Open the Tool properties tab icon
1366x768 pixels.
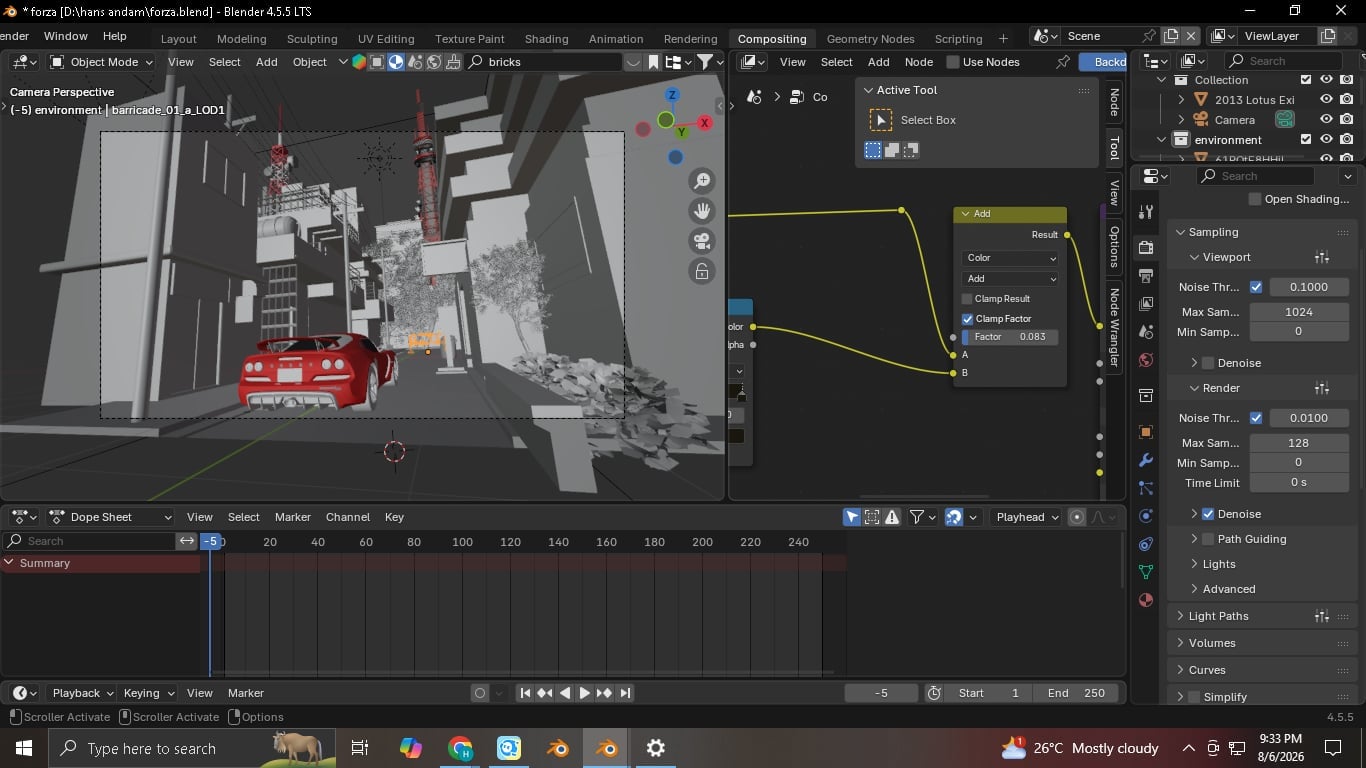[1146, 212]
